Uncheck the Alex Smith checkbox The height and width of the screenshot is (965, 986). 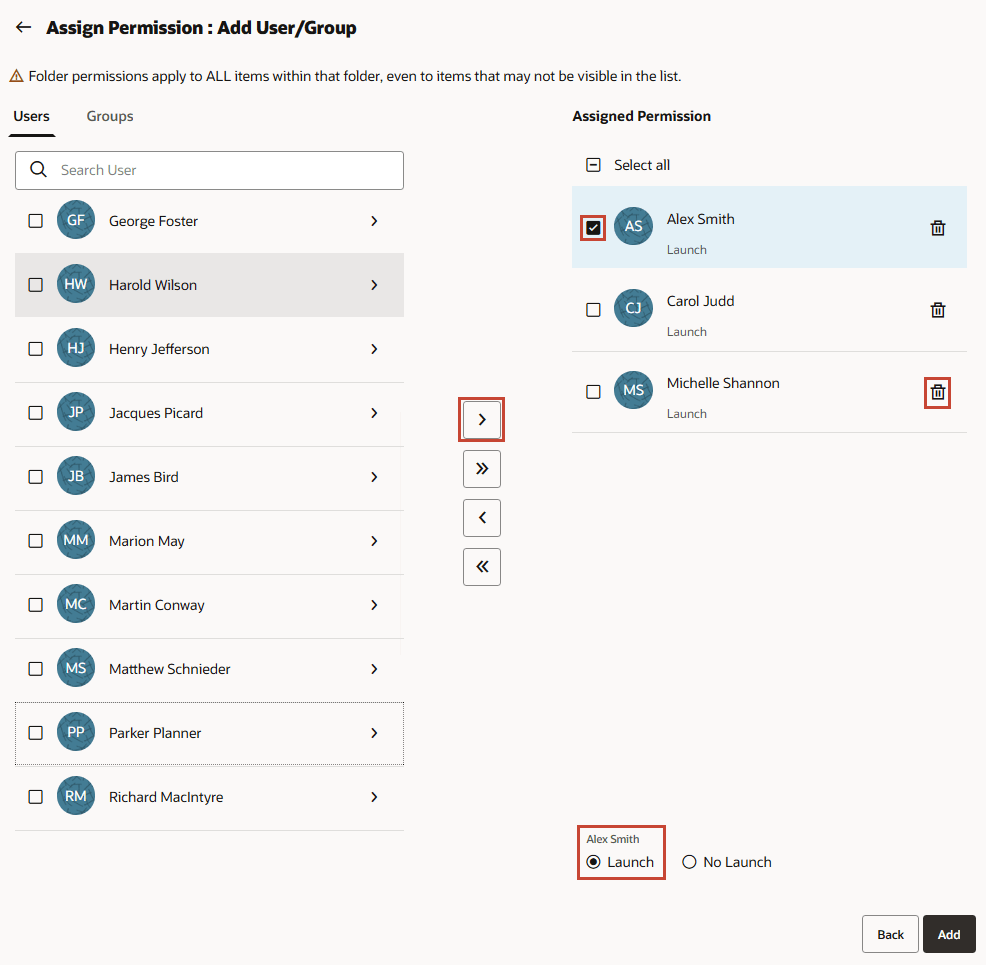593,228
